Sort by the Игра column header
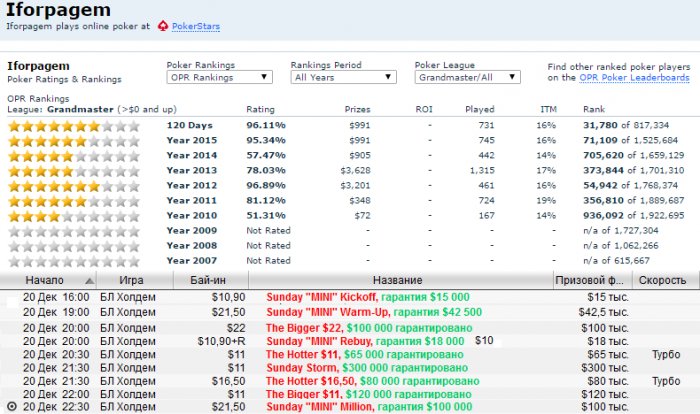The width and height of the screenshot is (700, 414). (135, 280)
